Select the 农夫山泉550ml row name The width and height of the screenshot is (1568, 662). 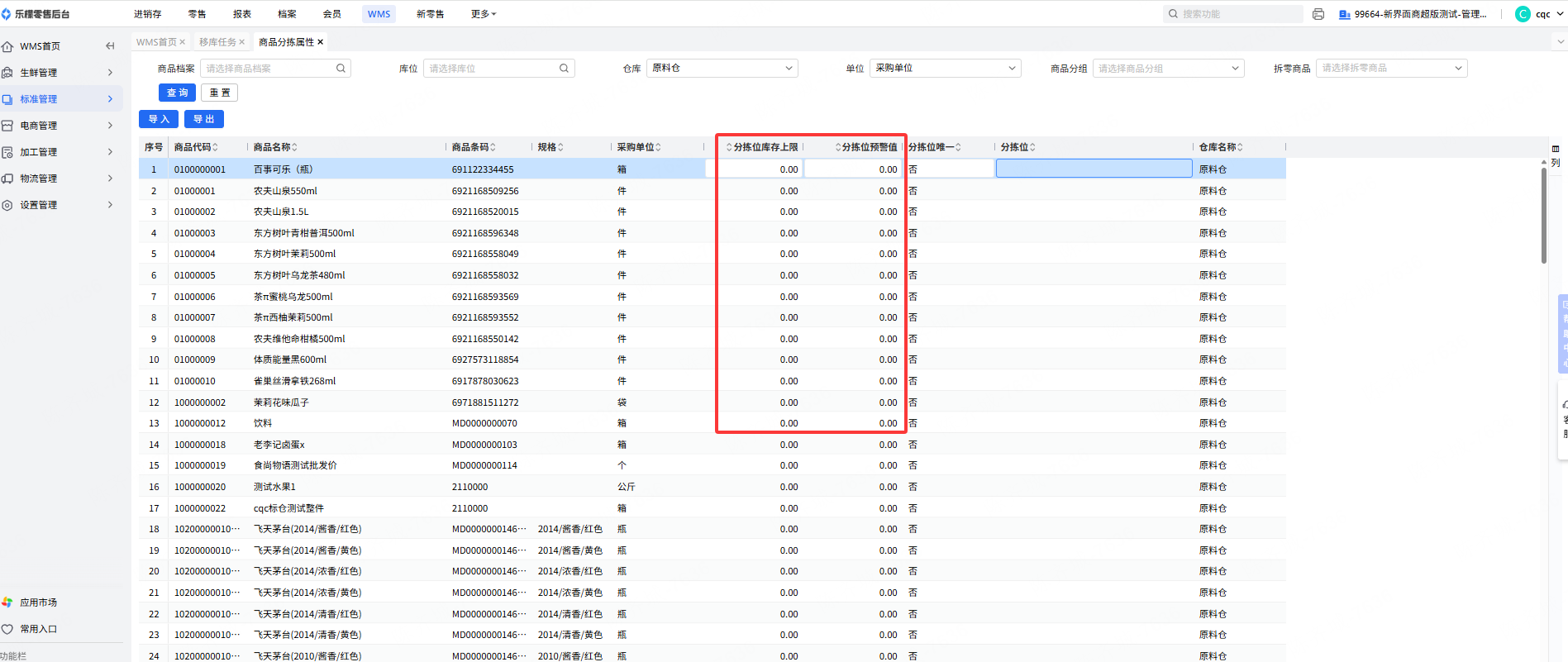click(285, 191)
